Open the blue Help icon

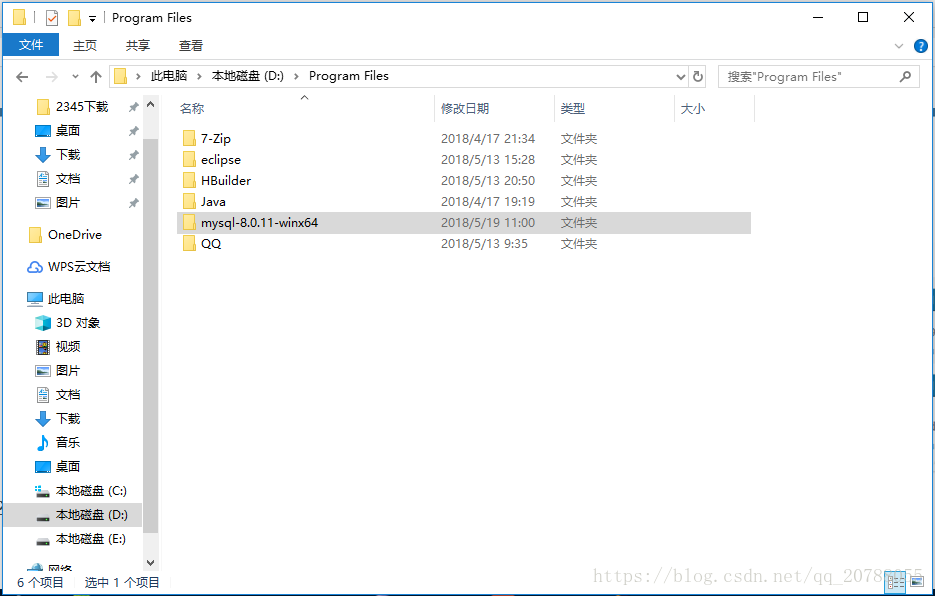tap(920, 46)
